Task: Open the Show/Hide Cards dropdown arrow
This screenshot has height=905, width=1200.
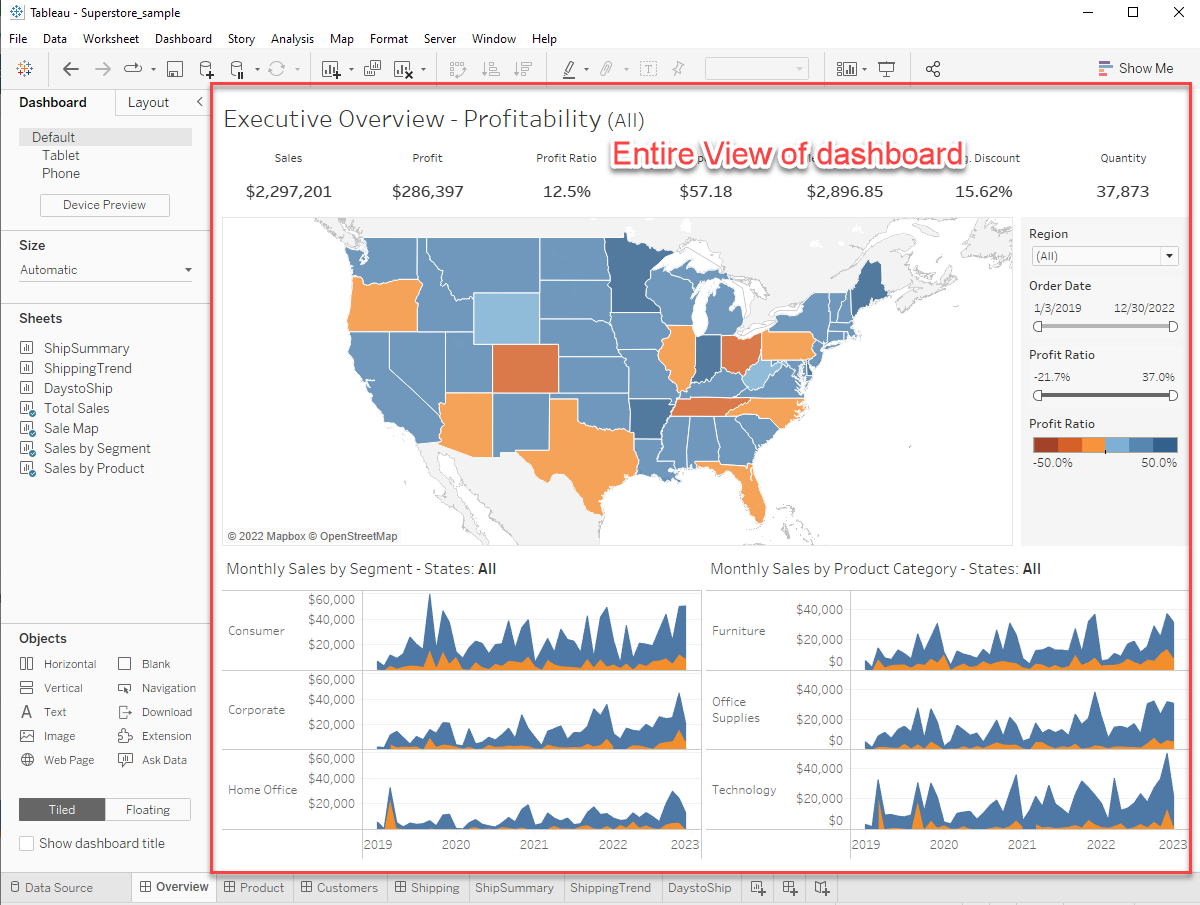Action: click(x=864, y=69)
